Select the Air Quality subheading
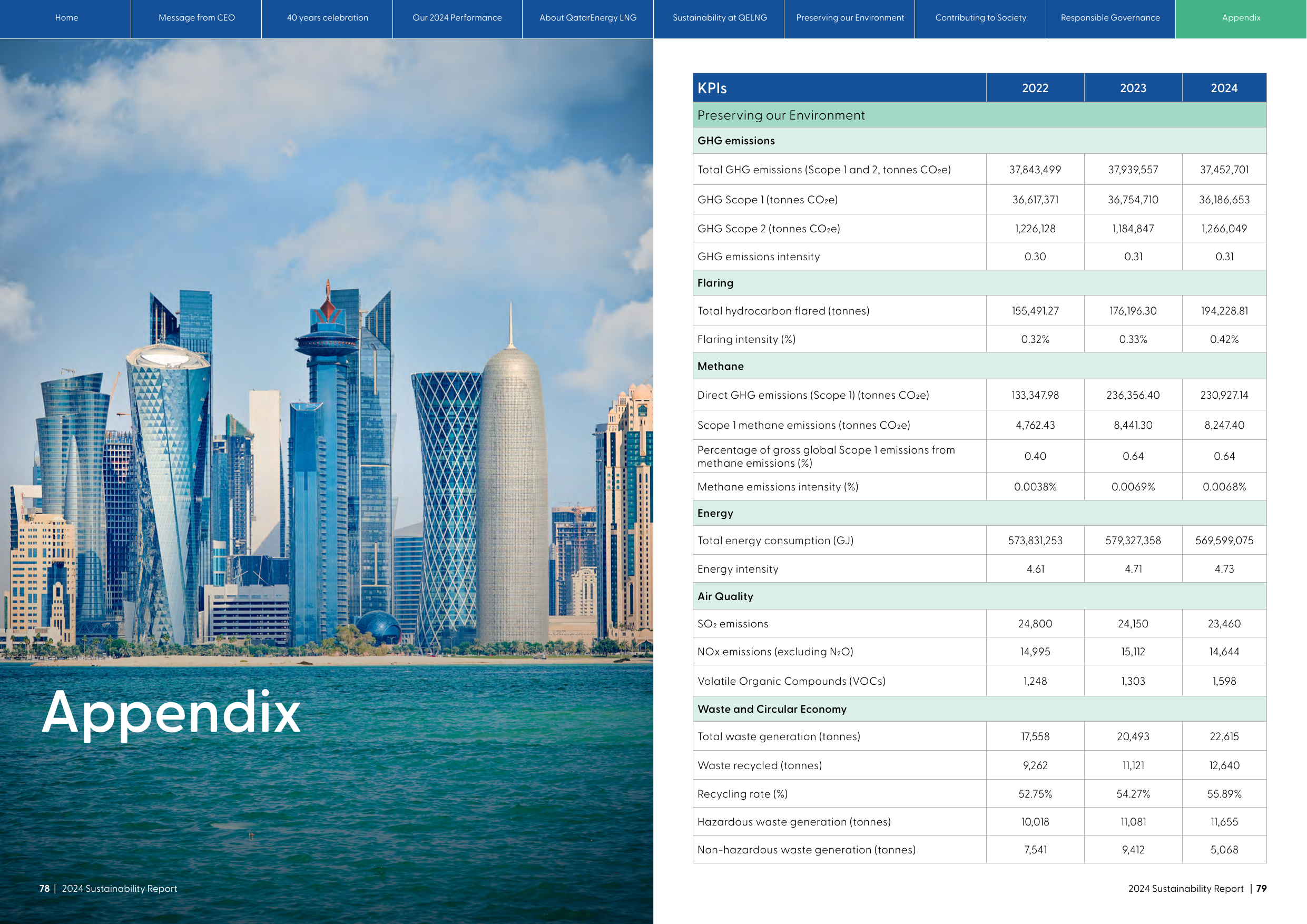Screen dimensions: 1307x924 [x=725, y=596]
